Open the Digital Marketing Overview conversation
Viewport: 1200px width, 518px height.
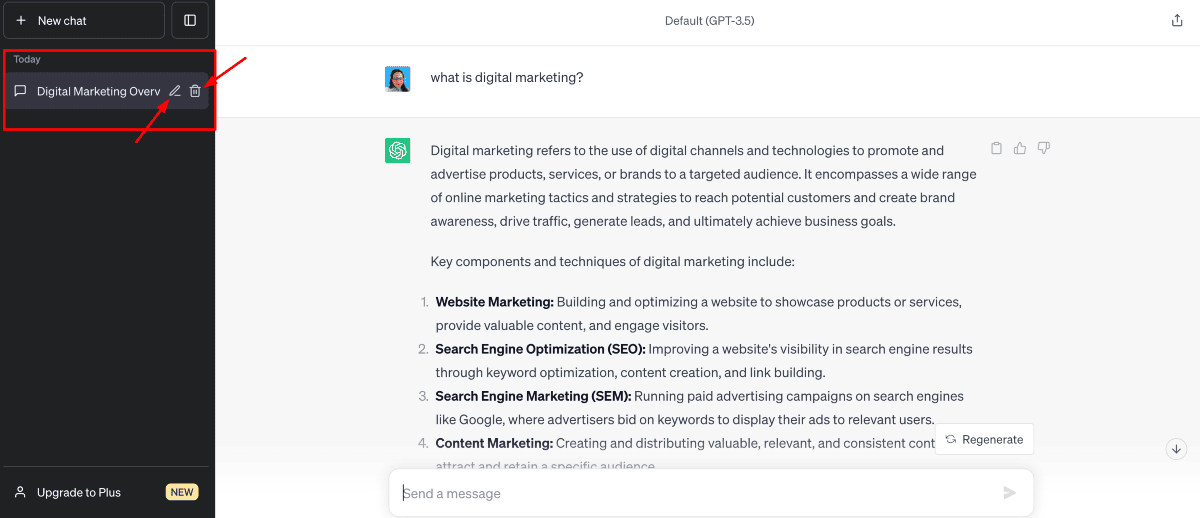[97, 91]
